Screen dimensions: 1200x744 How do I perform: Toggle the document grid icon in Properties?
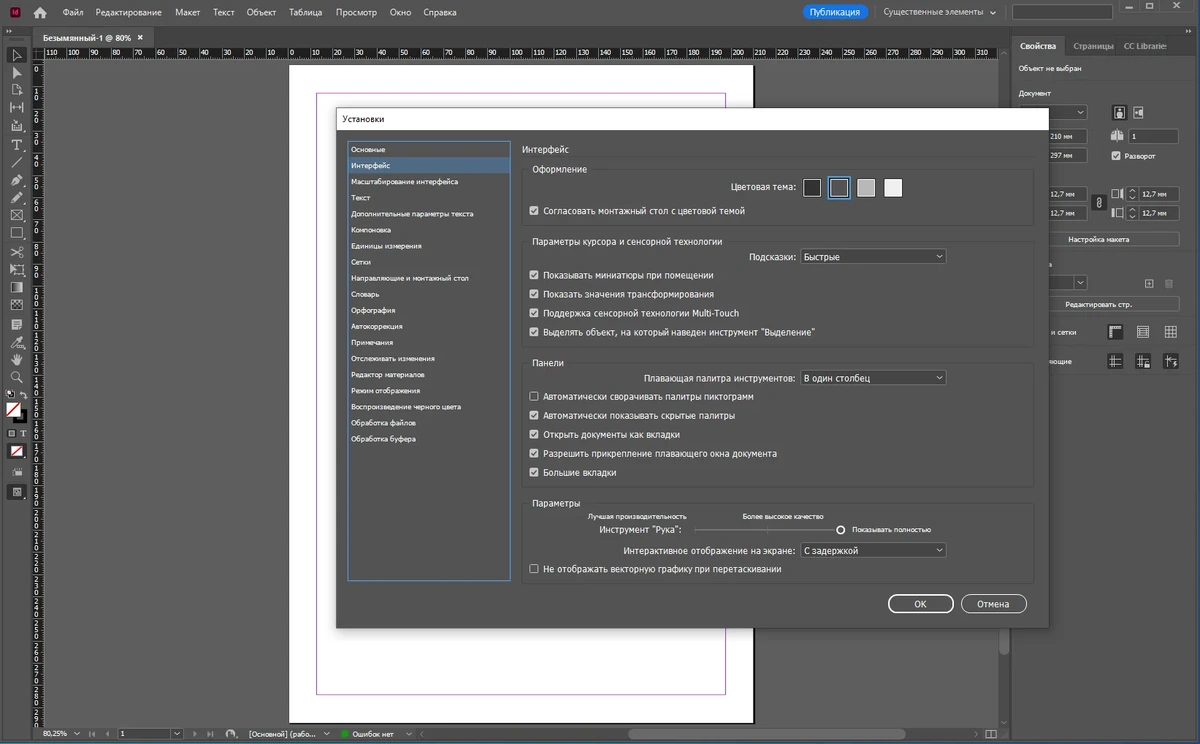(1171, 332)
